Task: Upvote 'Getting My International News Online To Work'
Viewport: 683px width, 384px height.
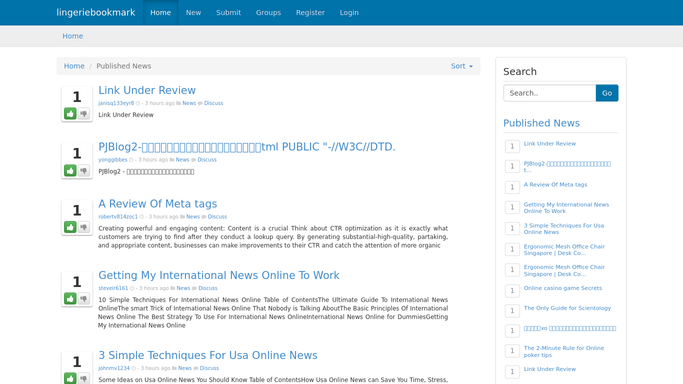Action: coord(70,298)
